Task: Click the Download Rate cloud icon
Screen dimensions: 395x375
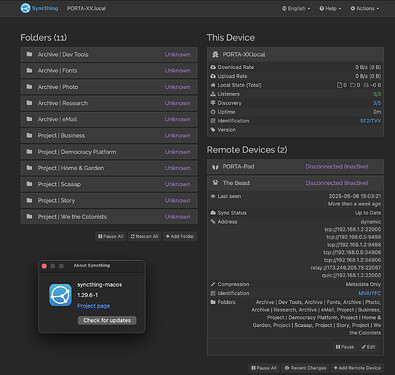Action: click(213, 67)
